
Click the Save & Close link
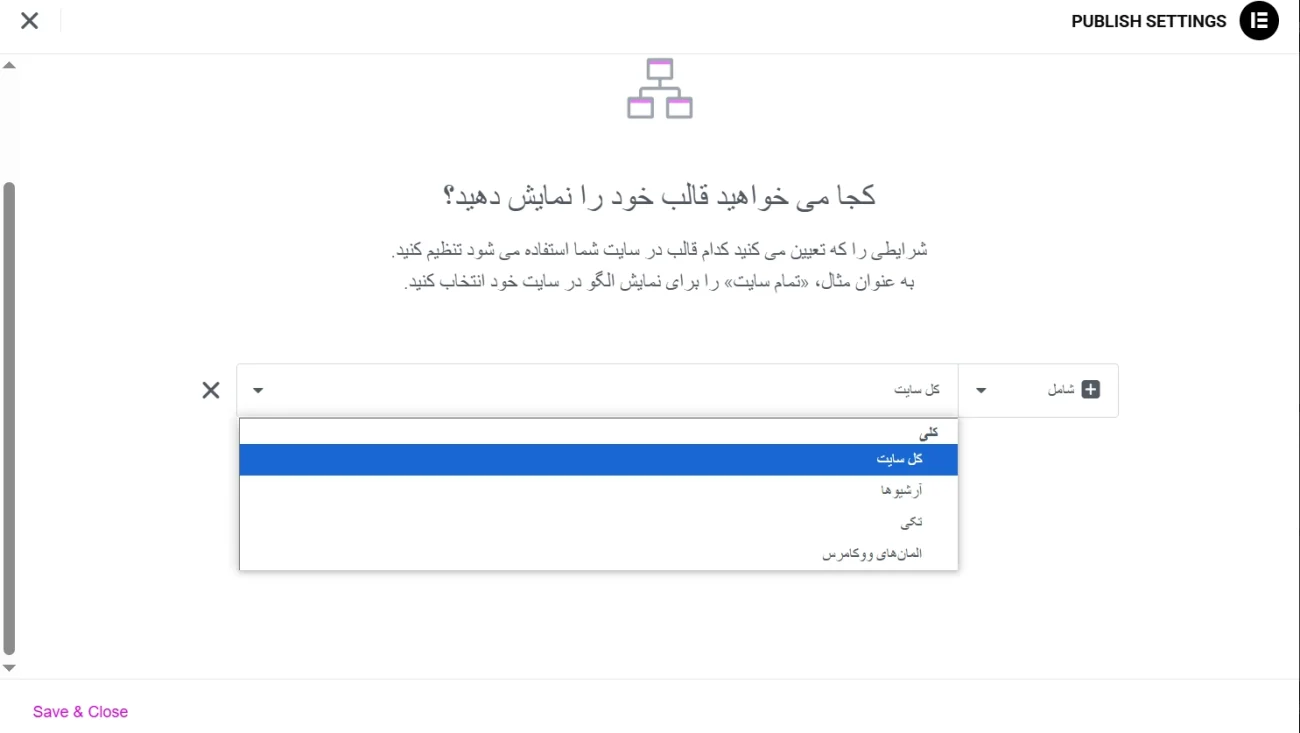click(x=80, y=711)
